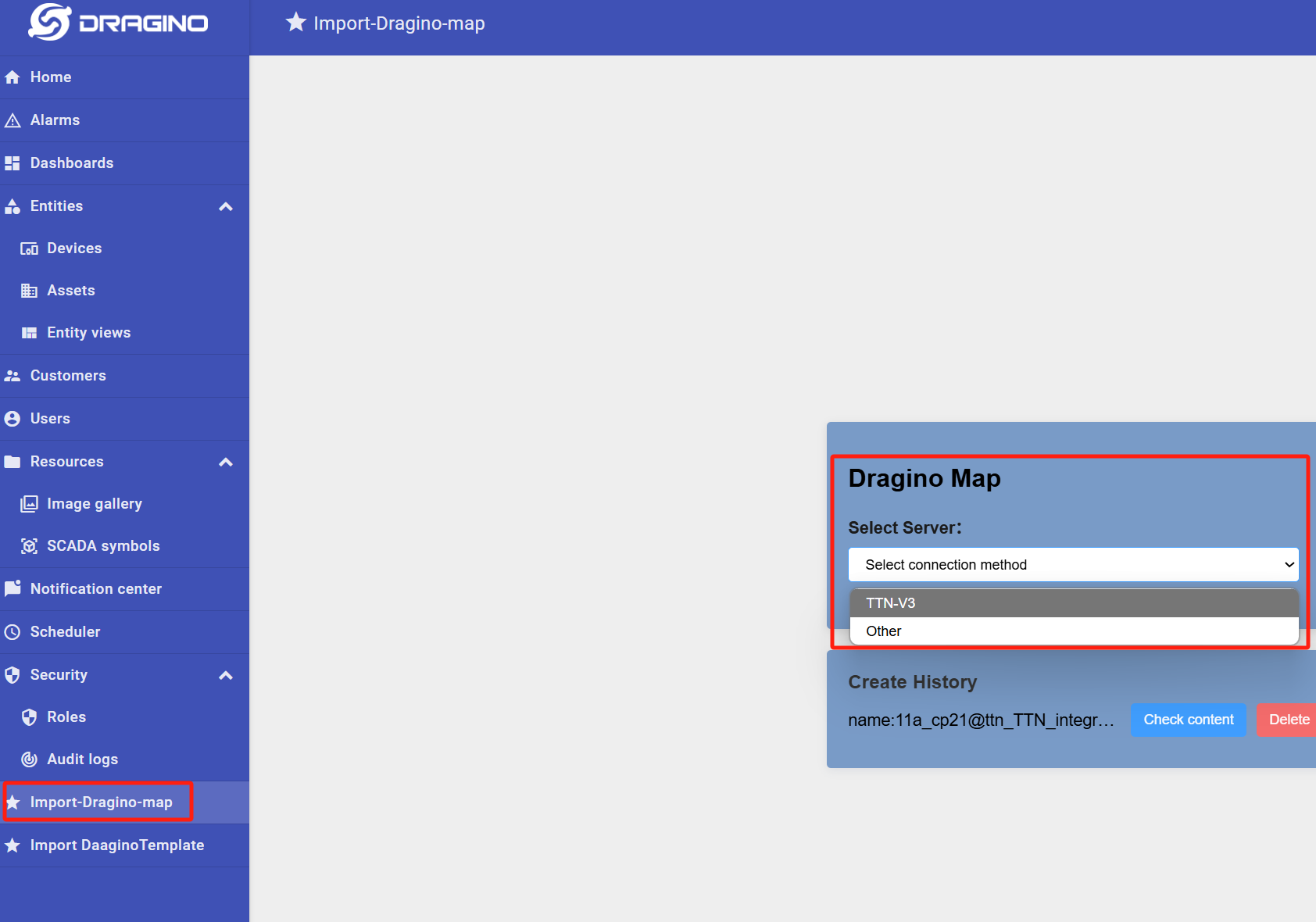Click the Resources folder icon
This screenshot has height=922, width=1316.
click(x=13, y=462)
